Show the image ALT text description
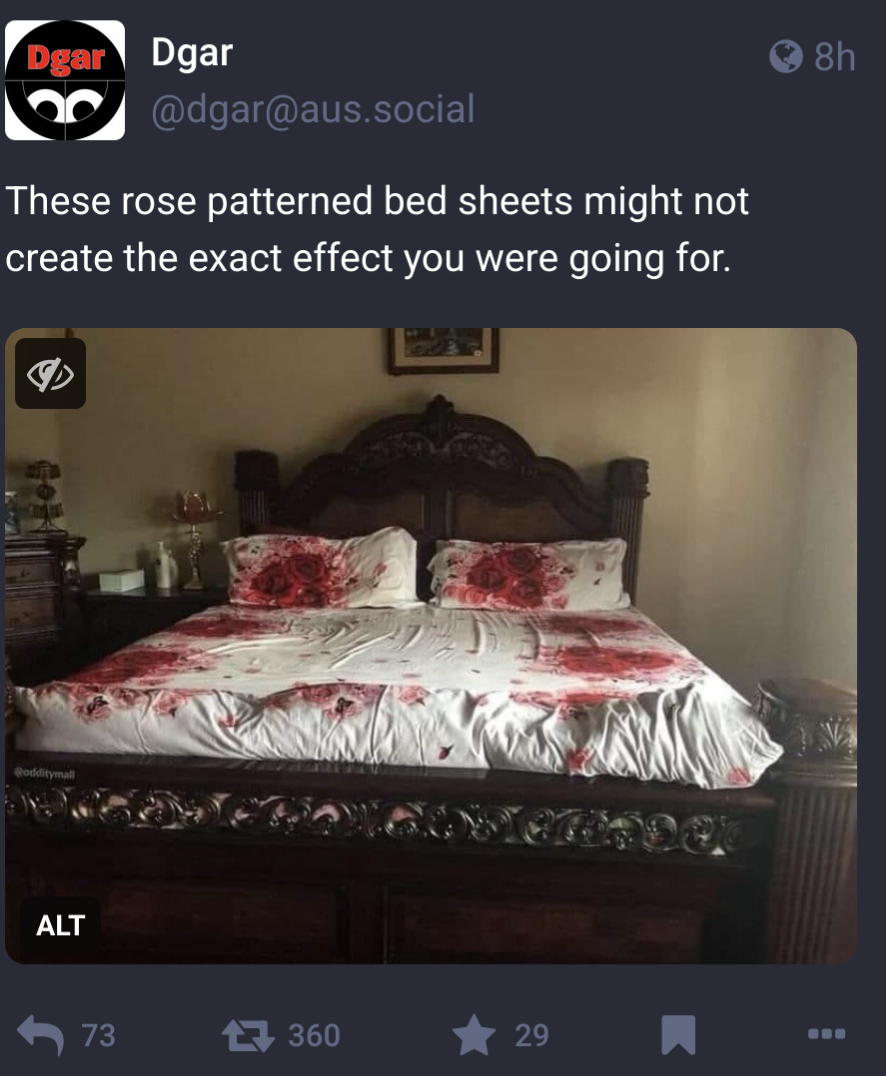Viewport: 886px width, 1076px height. (60, 925)
